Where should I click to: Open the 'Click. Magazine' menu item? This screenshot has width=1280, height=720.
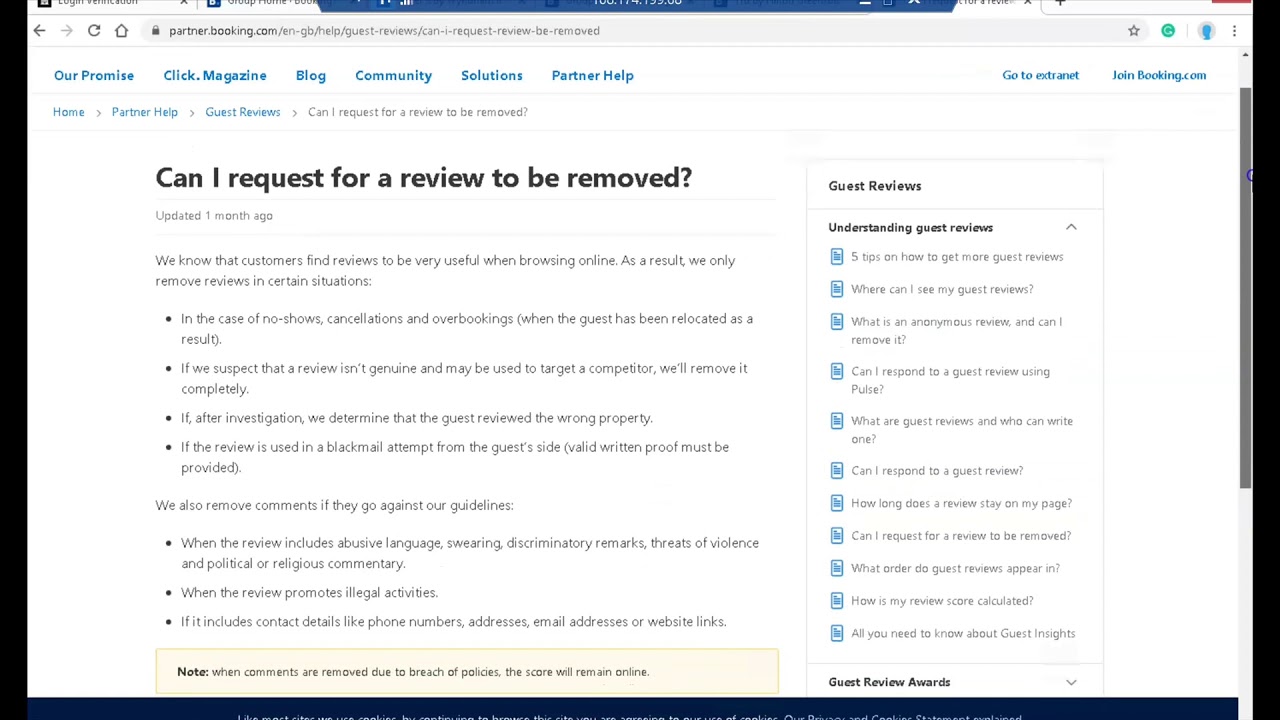tap(215, 75)
